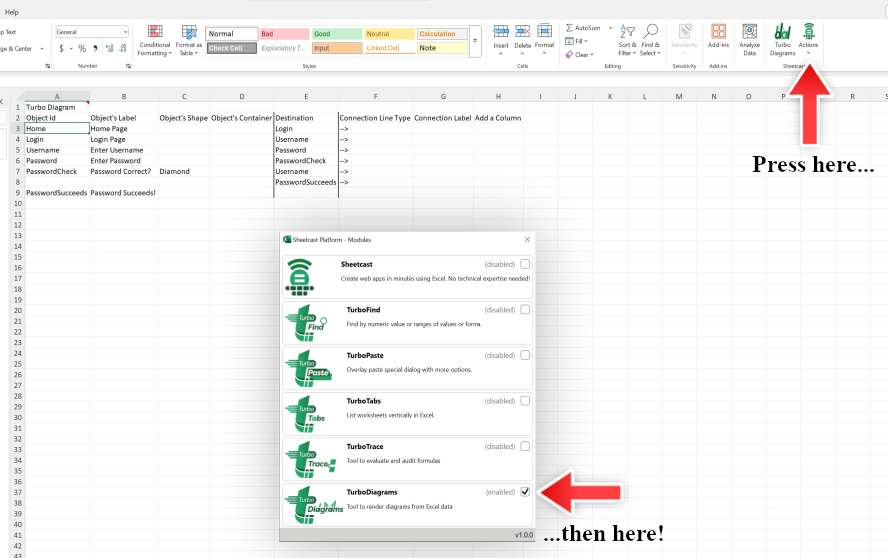Select the 'Password Correct?' cell
Image resolution: width=888 pixels, height=558 pixels.
point(124,171)
